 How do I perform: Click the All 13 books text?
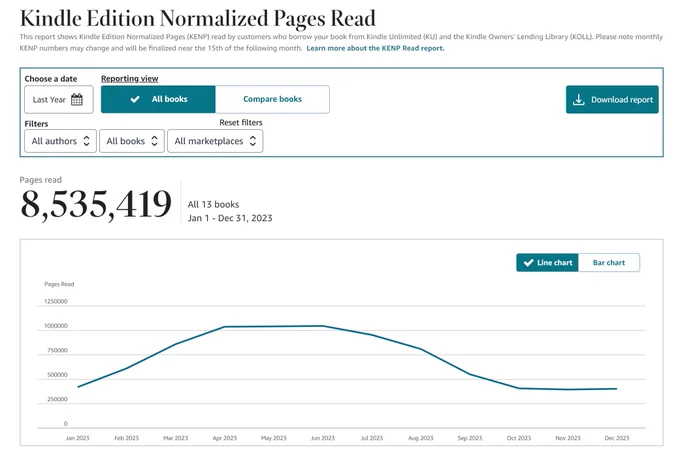click(x=213, y=204)
